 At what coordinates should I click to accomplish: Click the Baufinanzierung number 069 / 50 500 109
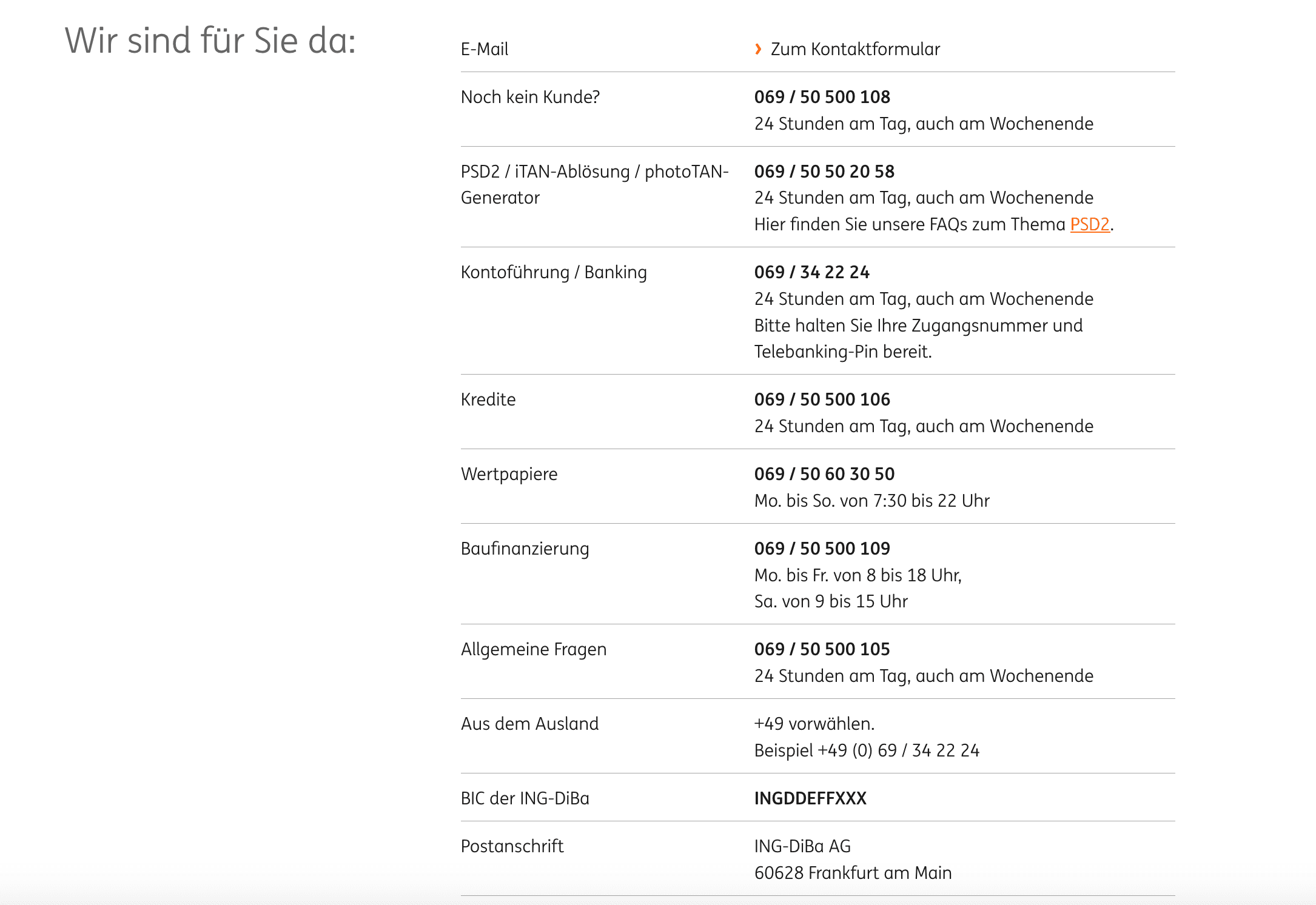point(822,549)
